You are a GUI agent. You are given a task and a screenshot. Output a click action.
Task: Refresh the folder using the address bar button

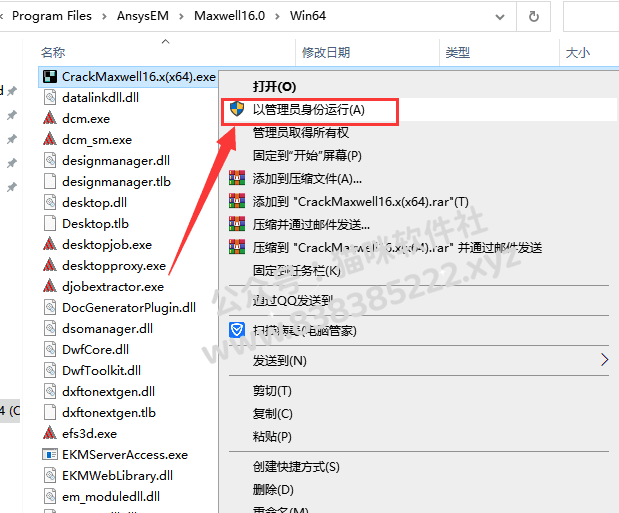click(x=534, y=16)
